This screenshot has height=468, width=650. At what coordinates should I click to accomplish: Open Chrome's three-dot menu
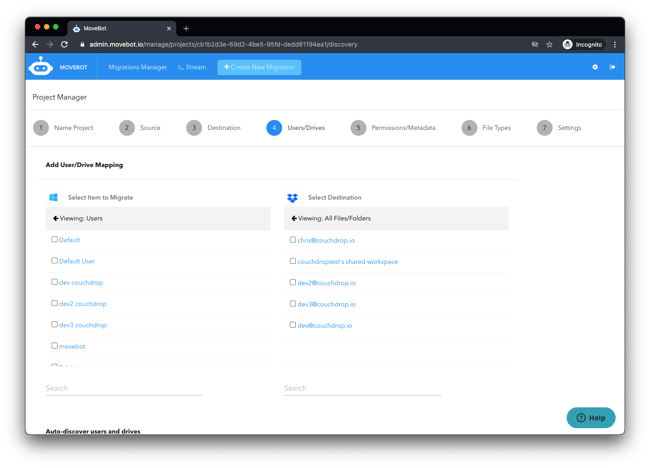click(614, 44)
